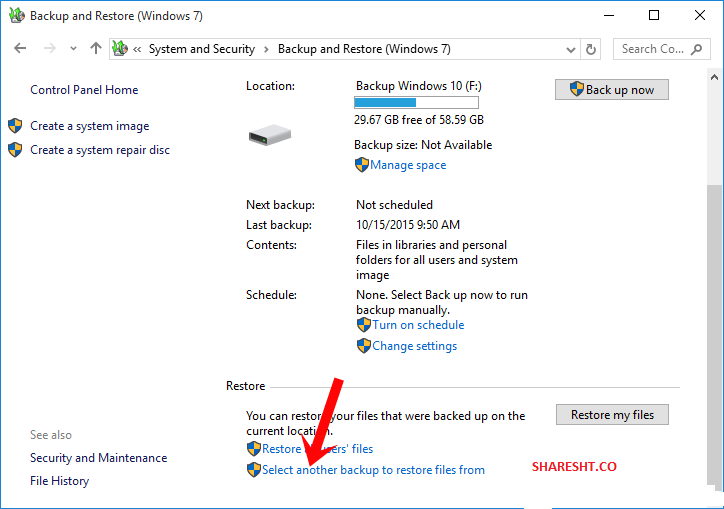Click the Control Panel icon in address bar

[x=120, y=48]
